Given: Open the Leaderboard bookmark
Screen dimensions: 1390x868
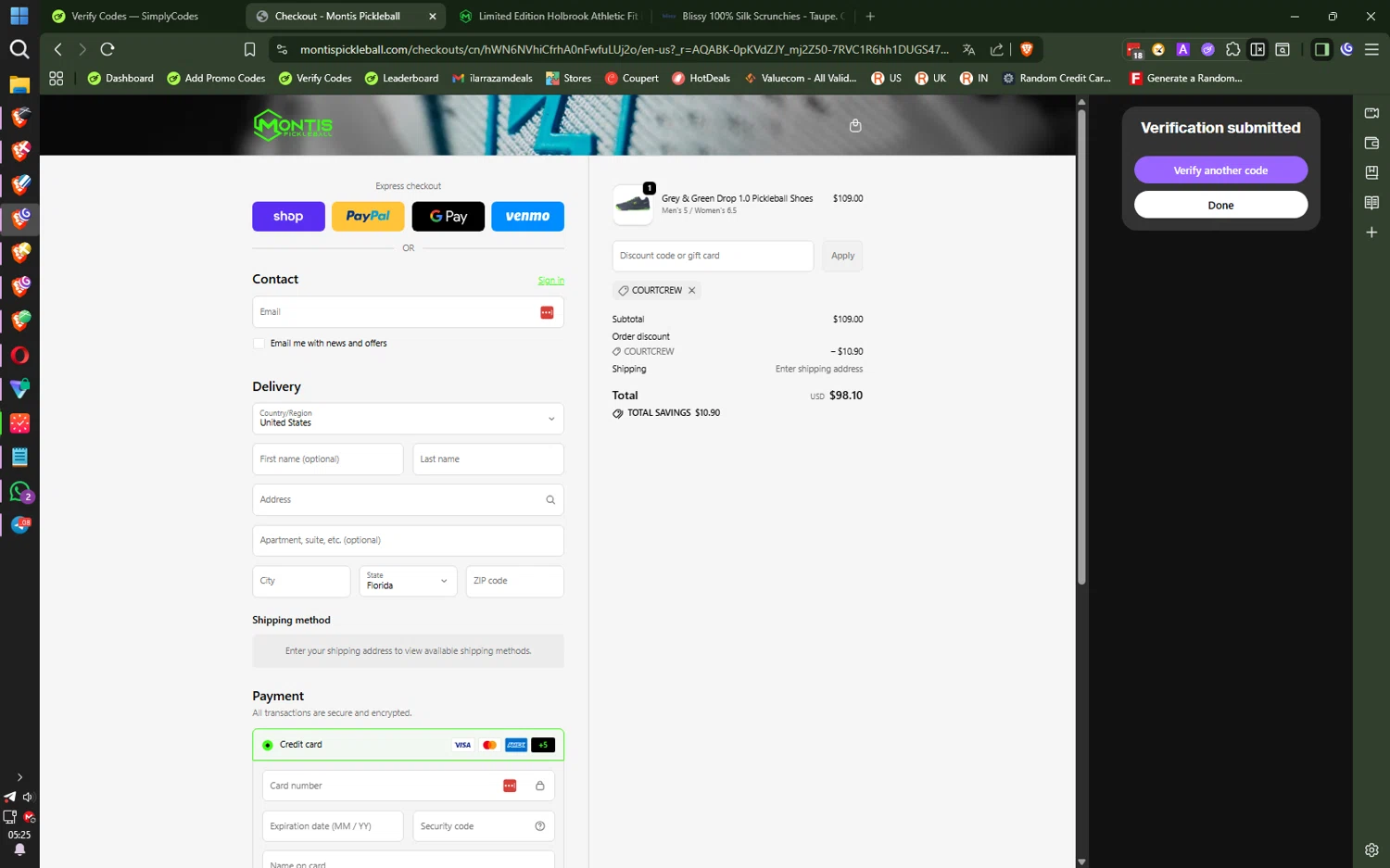Looking at the screenshot, I should coord(401,78).
